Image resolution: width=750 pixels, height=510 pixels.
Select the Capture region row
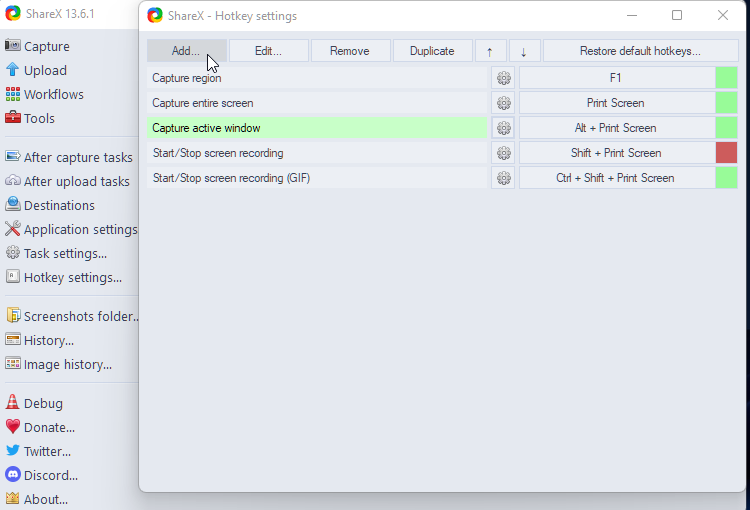(317, 78)
